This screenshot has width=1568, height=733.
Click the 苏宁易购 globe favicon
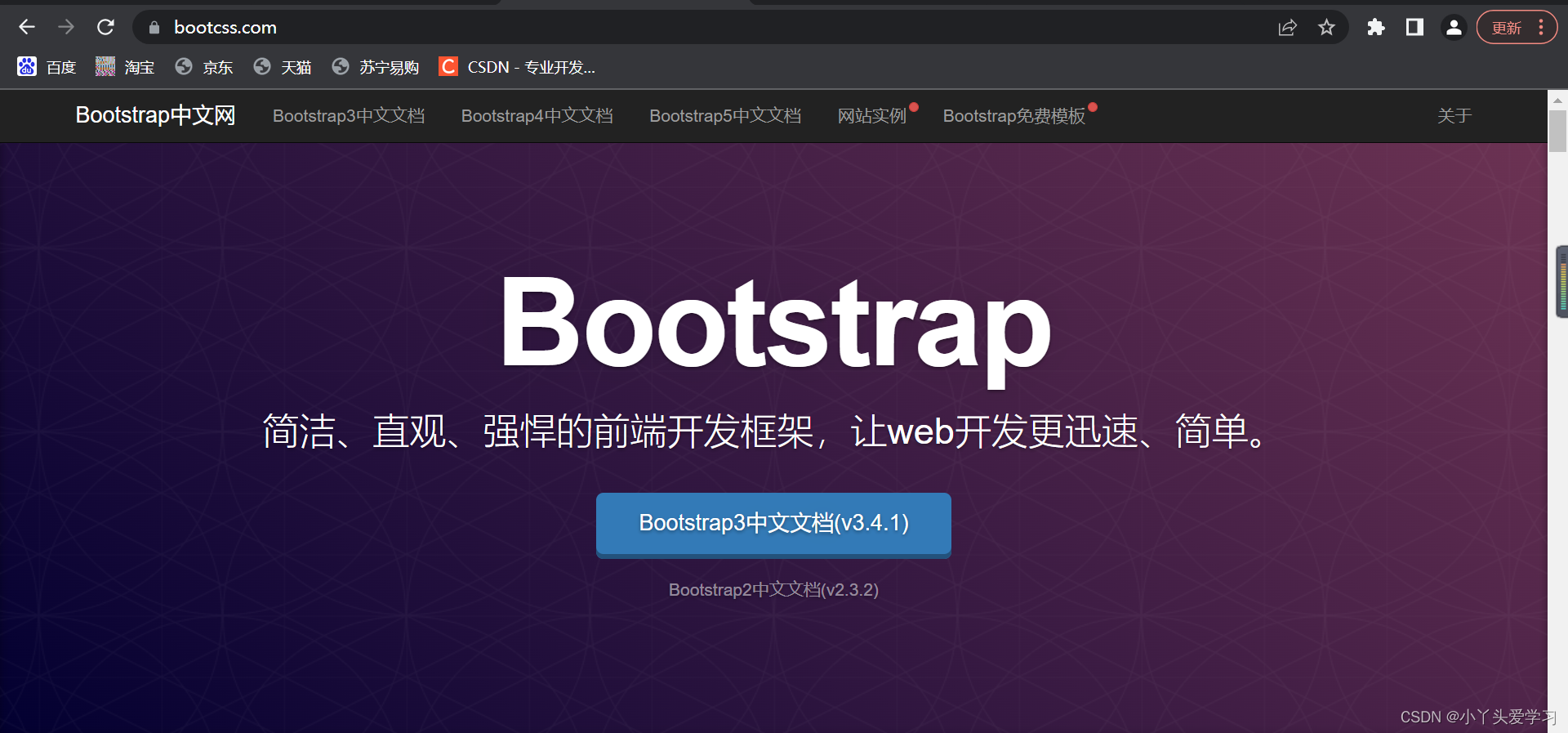click(341, 66)
